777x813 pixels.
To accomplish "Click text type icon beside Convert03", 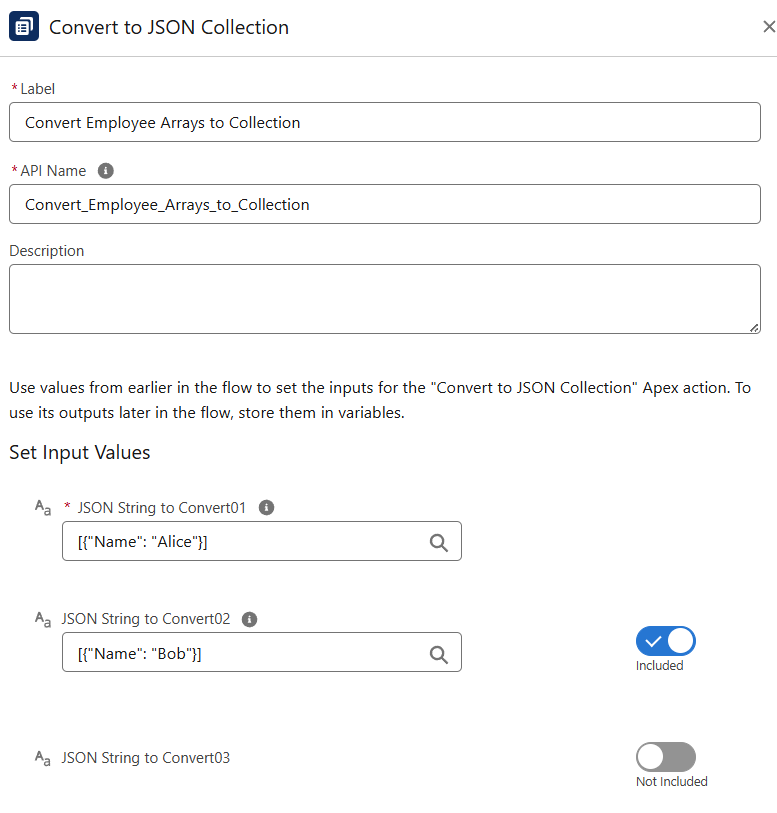I will tap(43, 758).
